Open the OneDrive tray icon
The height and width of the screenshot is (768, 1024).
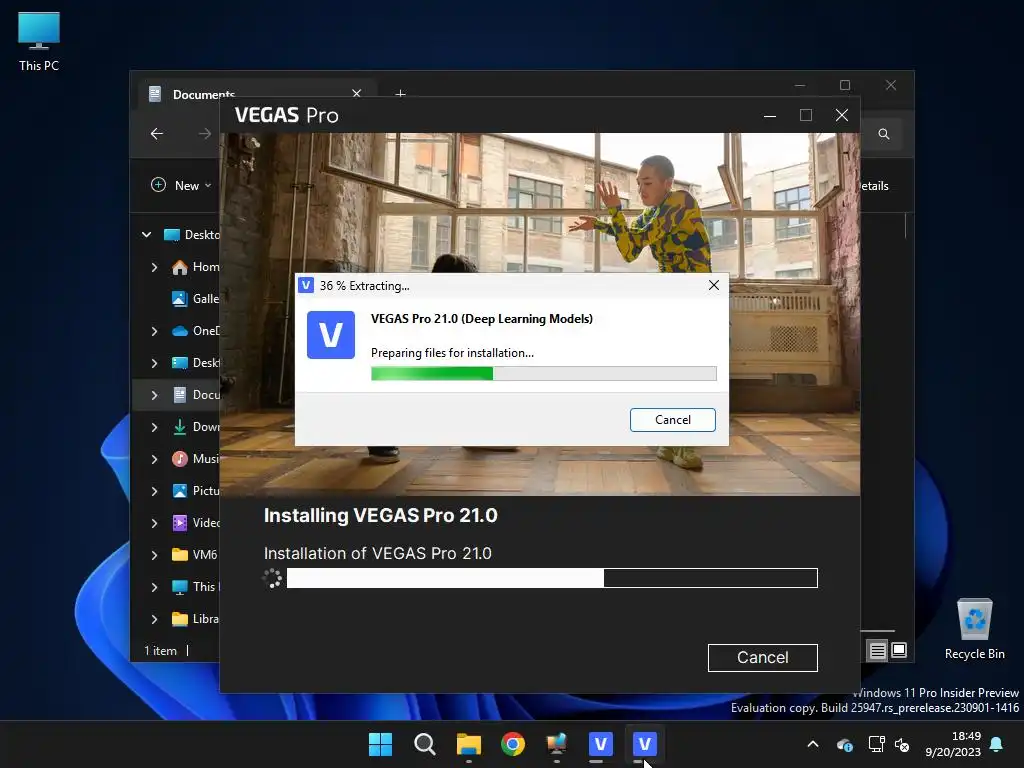click(844, 744)
